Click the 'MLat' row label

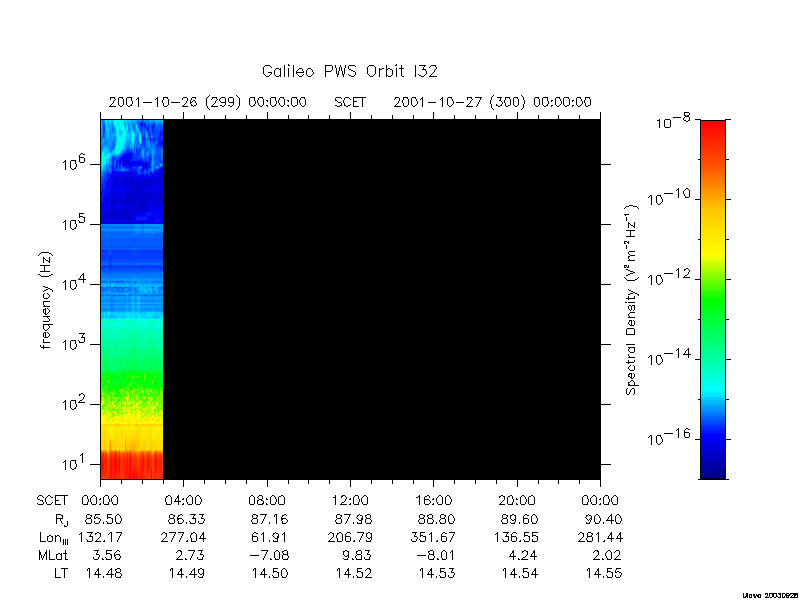pyautogui.click(x=53, y=555)
